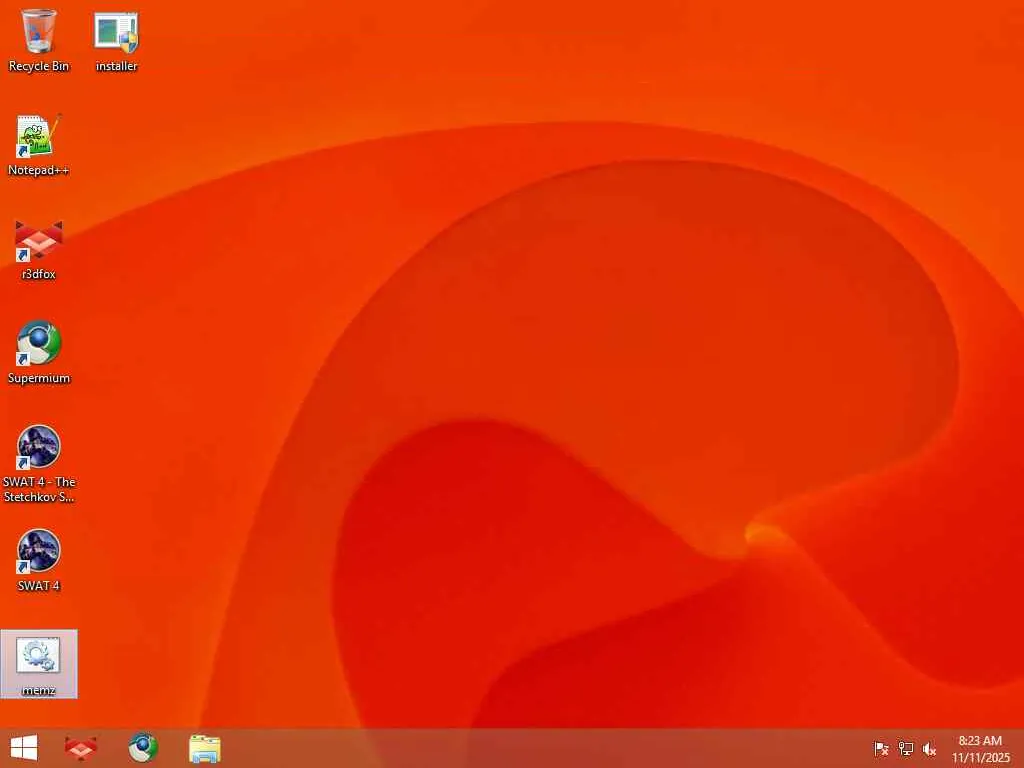Click the muted volume tray icon
The image size is (1024, 768).
929,748
